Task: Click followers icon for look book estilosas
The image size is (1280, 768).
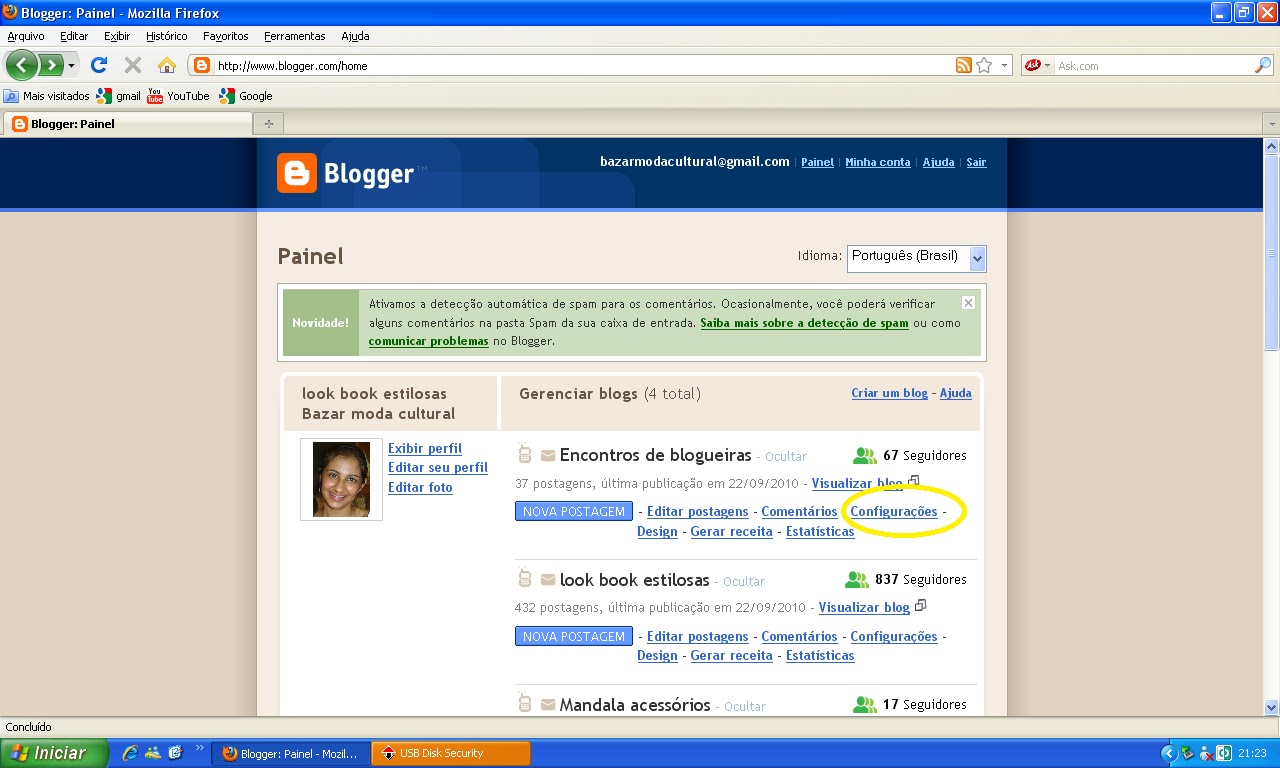Action: click(x=857, y=580)
